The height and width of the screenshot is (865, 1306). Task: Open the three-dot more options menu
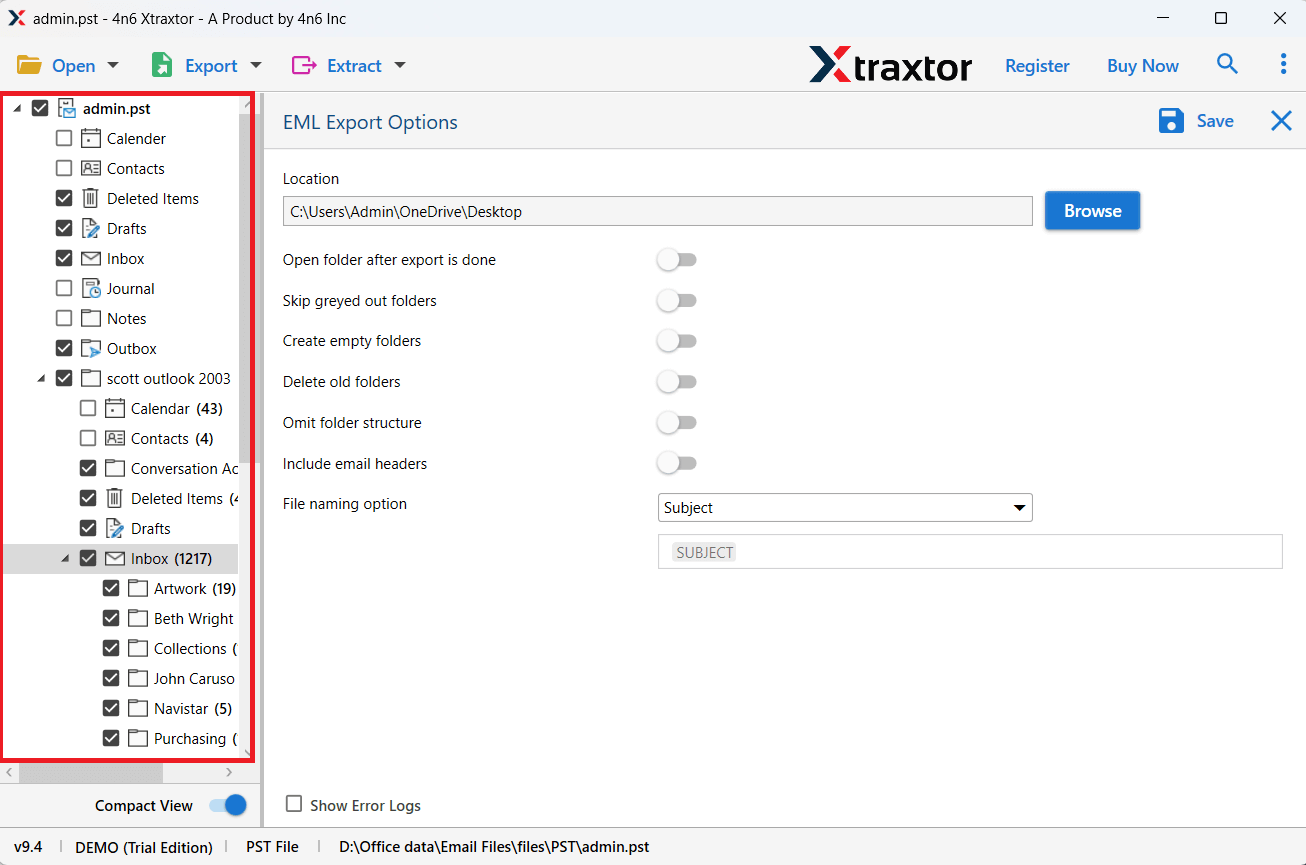(1283, 65)
